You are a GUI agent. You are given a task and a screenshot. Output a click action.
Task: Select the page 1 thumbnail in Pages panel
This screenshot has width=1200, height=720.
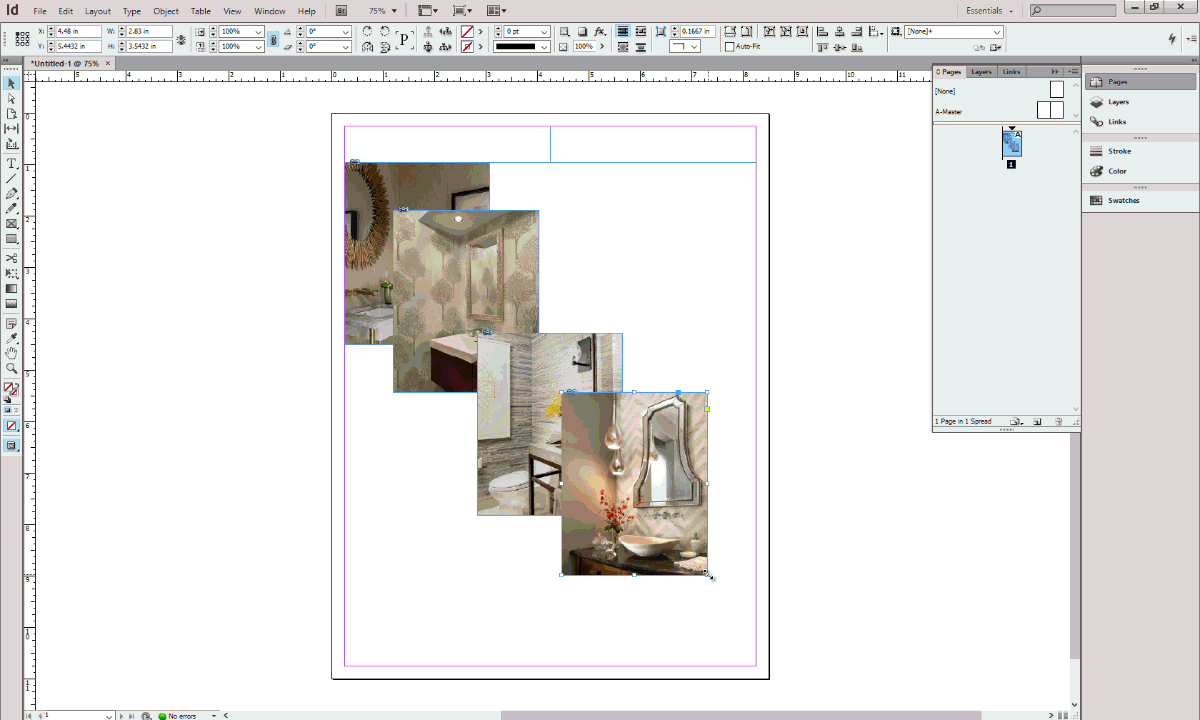coord(1012,142)
